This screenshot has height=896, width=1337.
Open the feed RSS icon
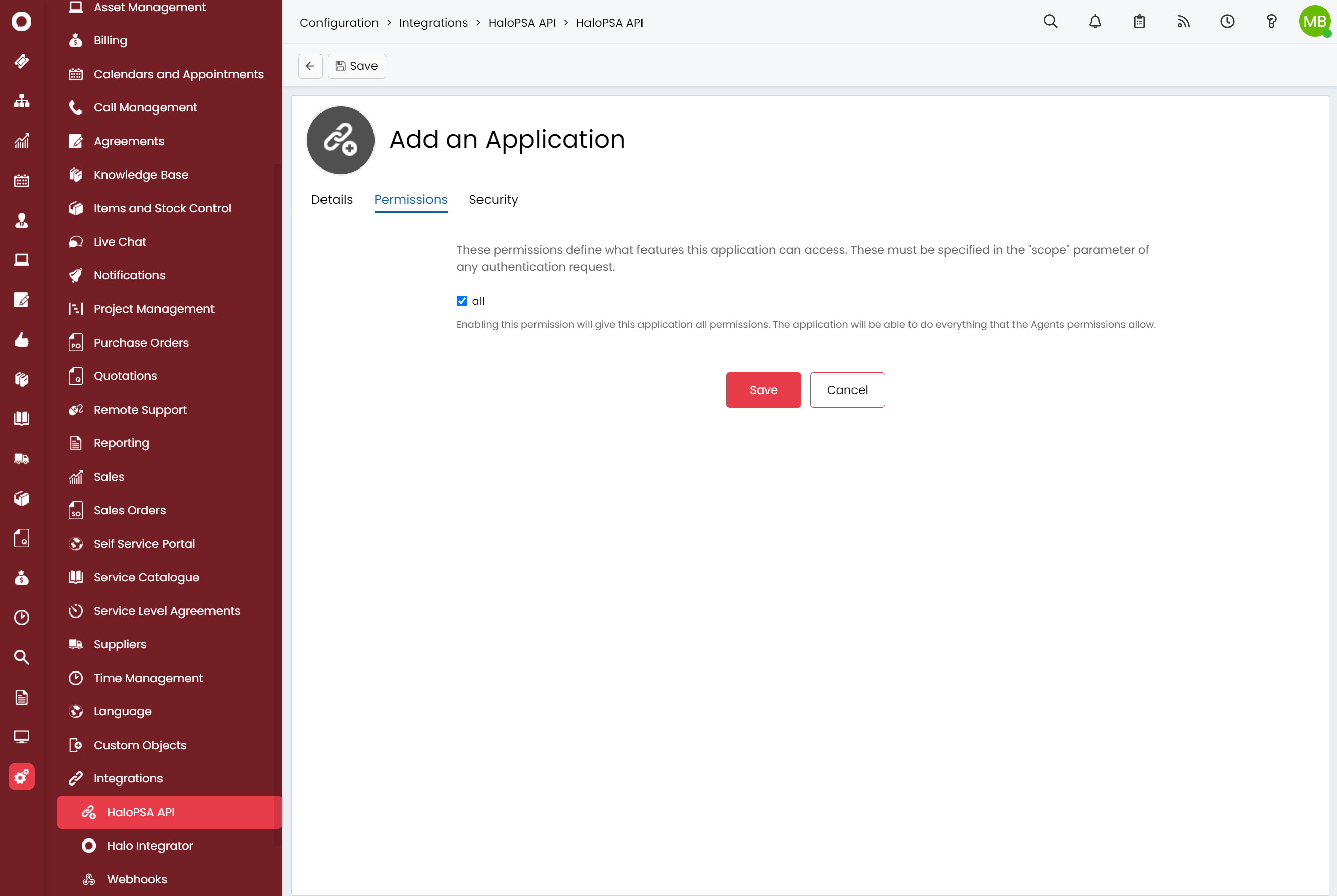coord(1183,22)
